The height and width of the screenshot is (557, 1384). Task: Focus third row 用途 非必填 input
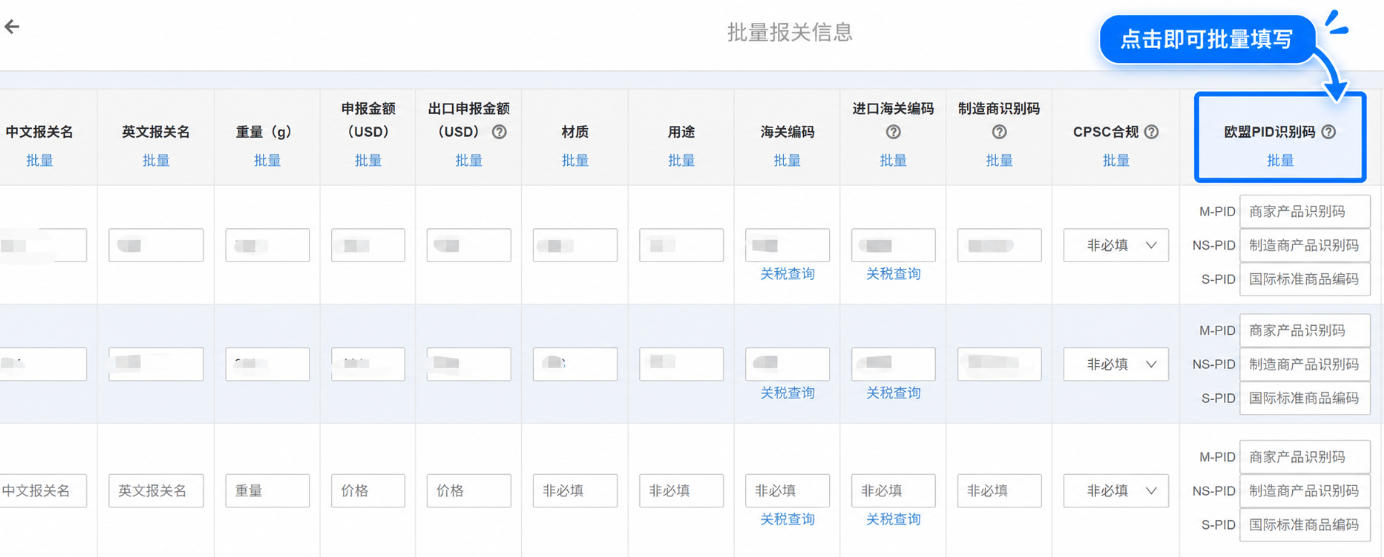tap(681, 491)
